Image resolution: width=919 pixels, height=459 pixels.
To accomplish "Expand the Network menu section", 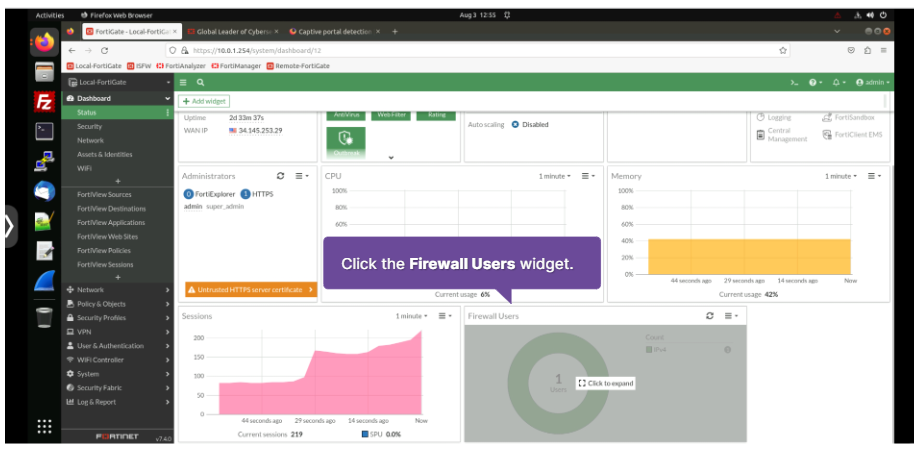I will pos(118,290).
